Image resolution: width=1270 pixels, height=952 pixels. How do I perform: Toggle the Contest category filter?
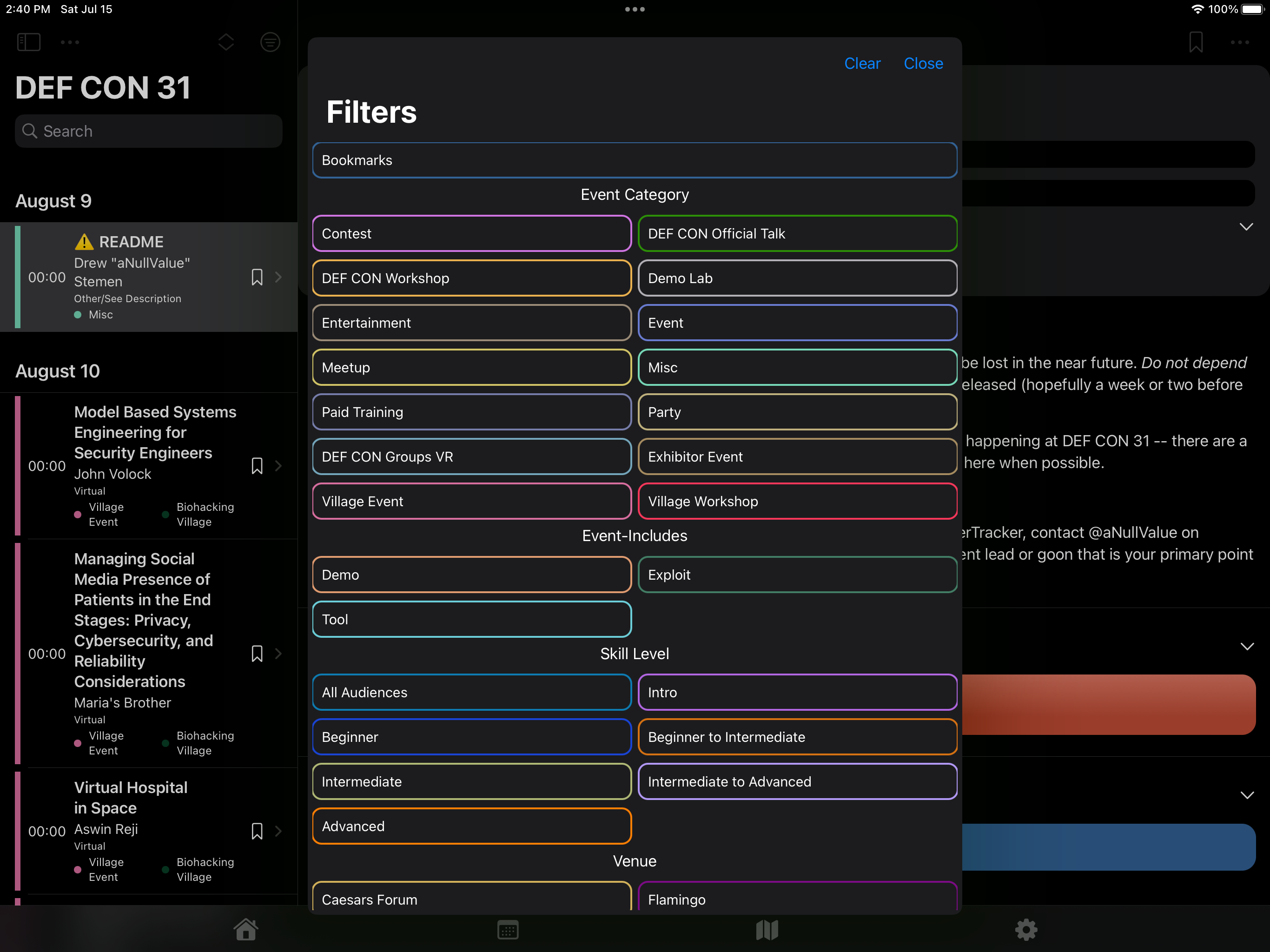(472, 234)
